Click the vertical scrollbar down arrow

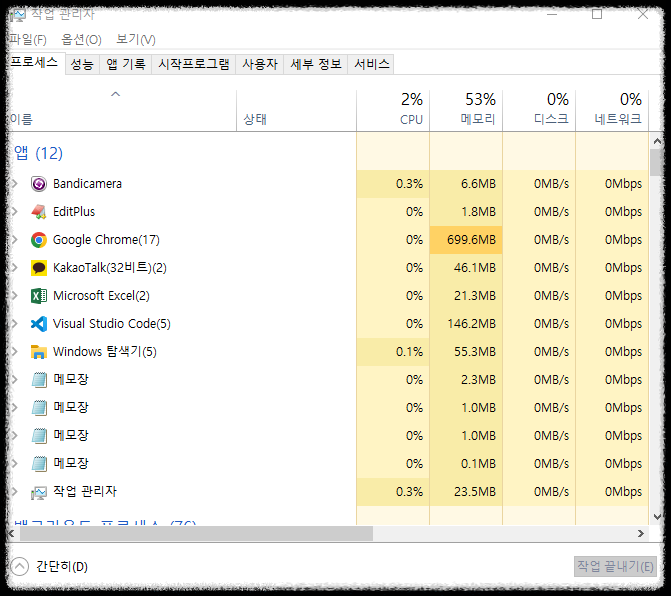coord(657,517)
